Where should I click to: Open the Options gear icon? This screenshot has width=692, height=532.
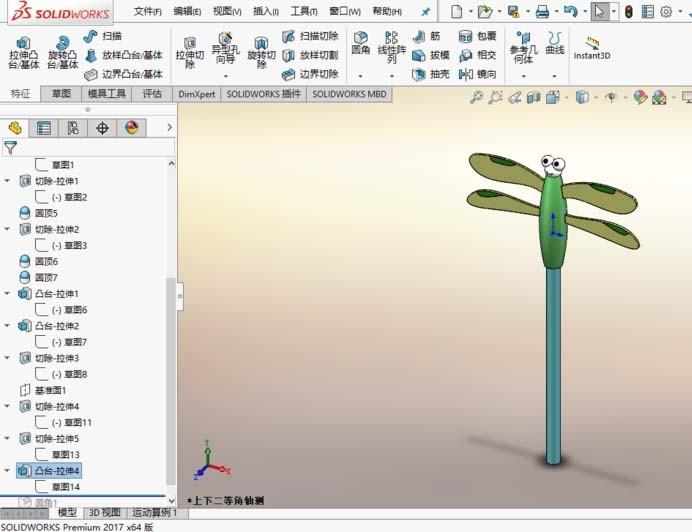coord(666,12)
